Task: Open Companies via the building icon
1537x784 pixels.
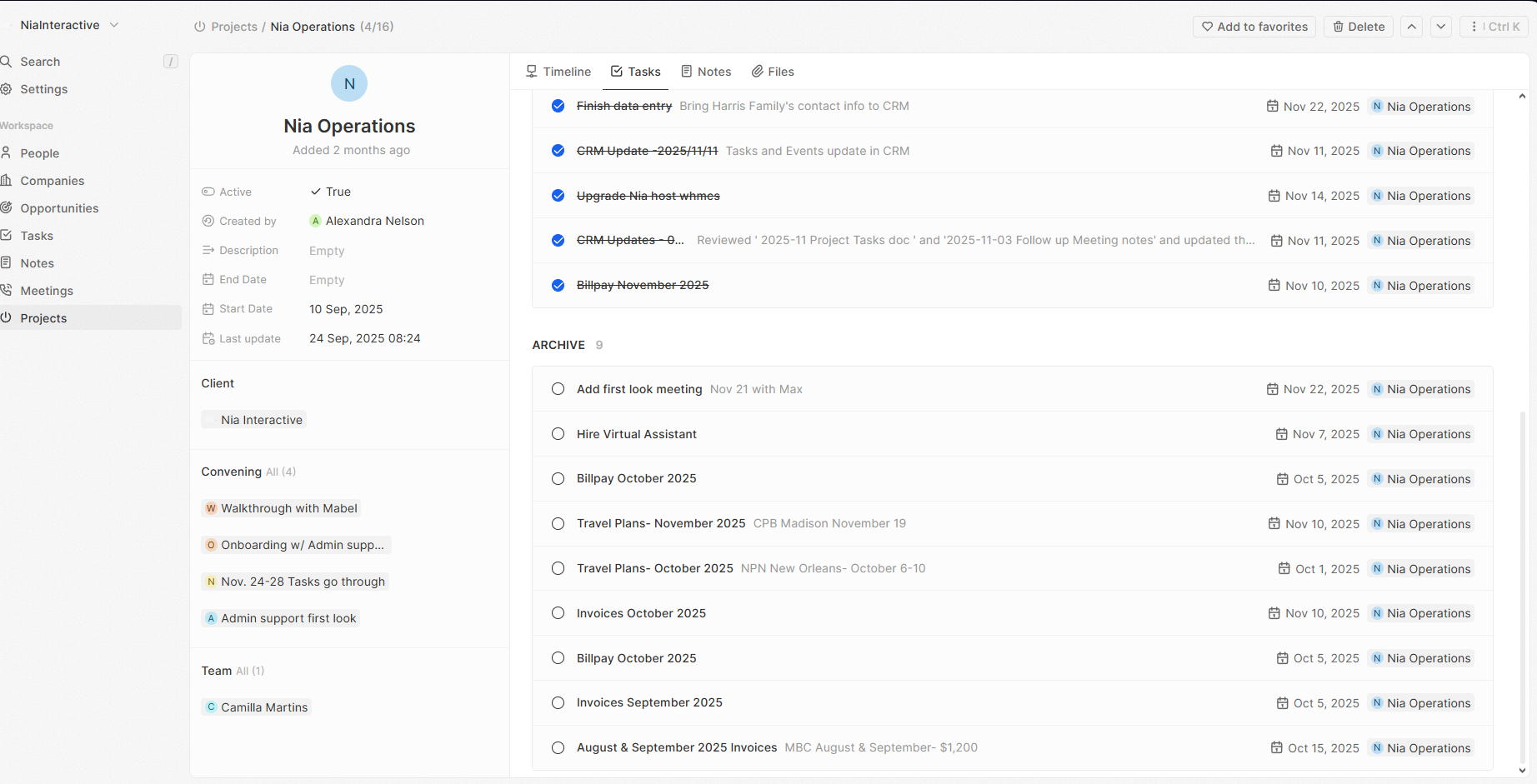Action: [x=6, y=181]
